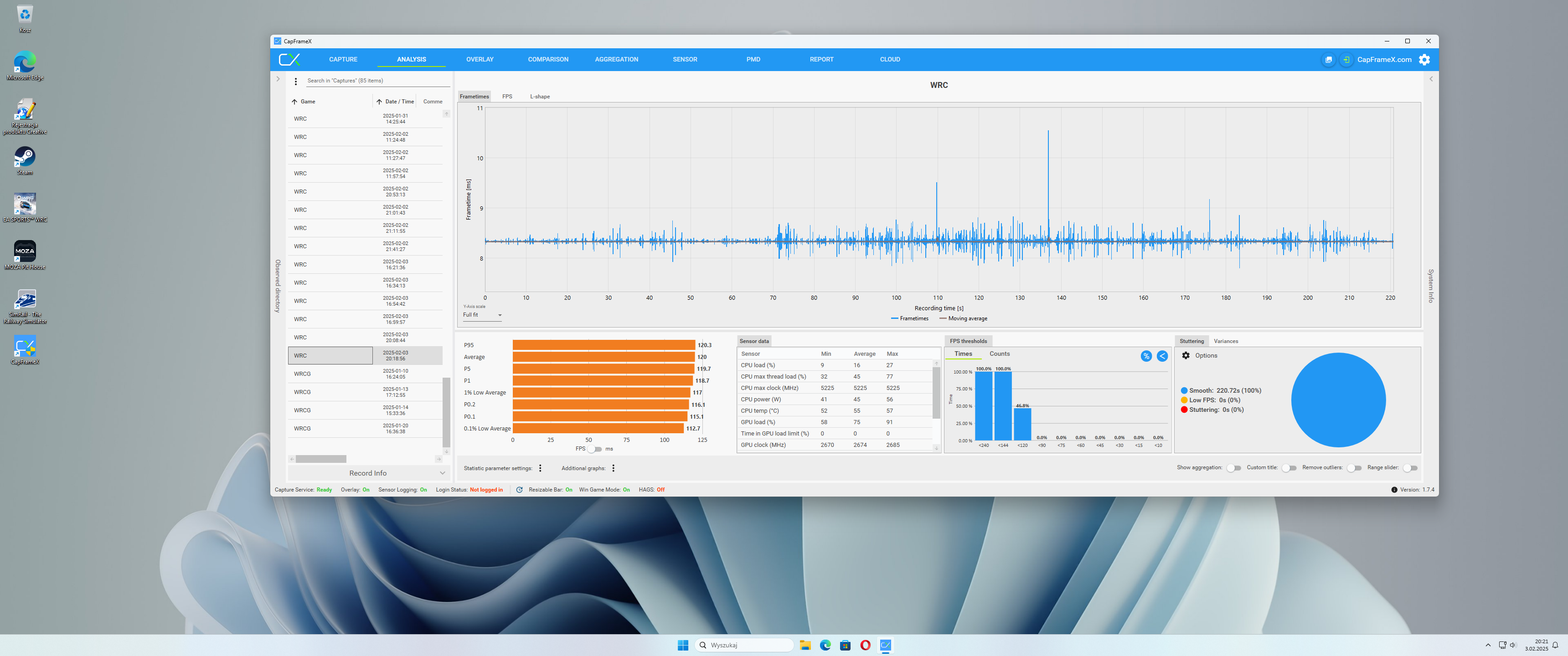Click Resizable Bar refresh icon

tap(519, 489)
